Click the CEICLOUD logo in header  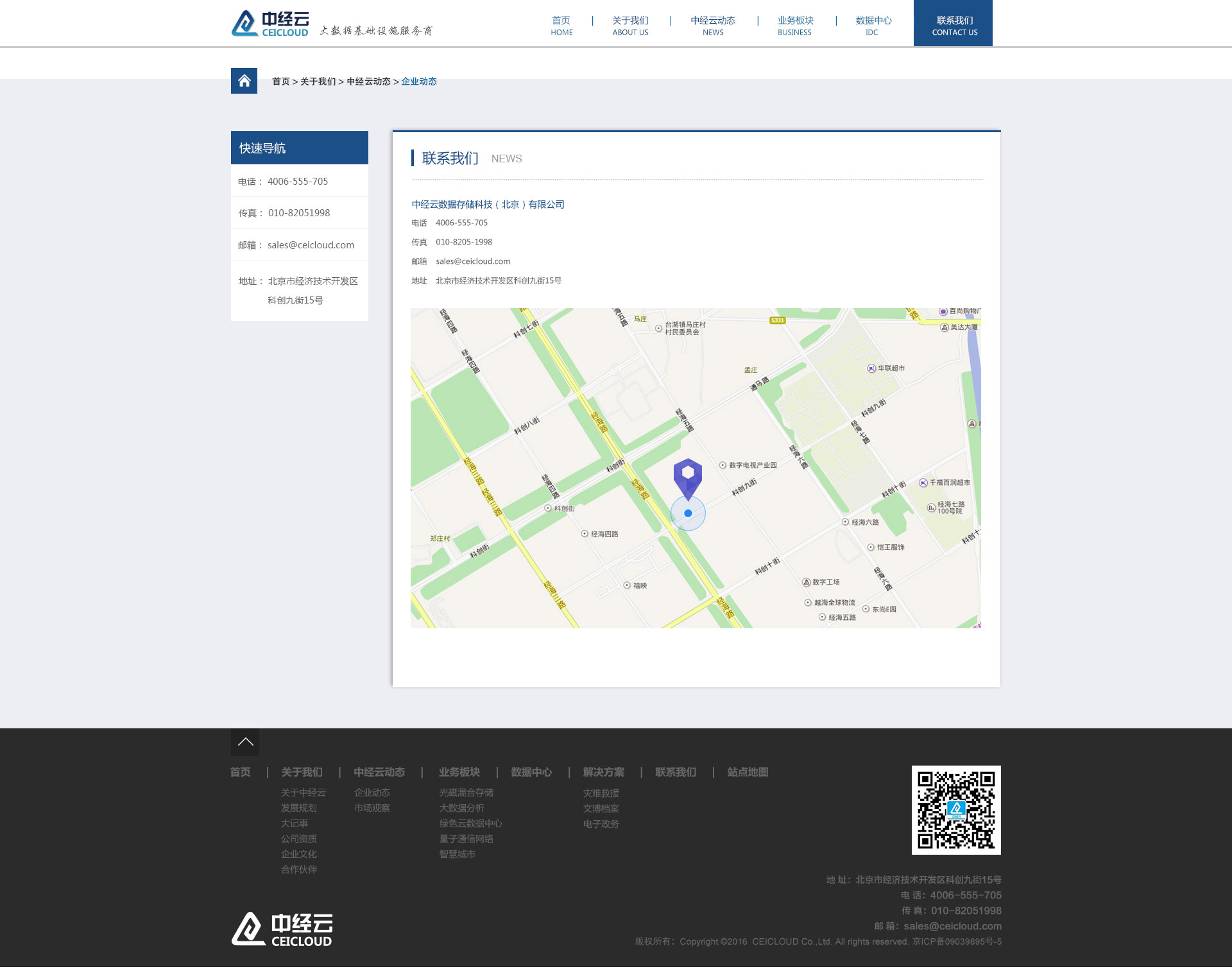point(270,24)
